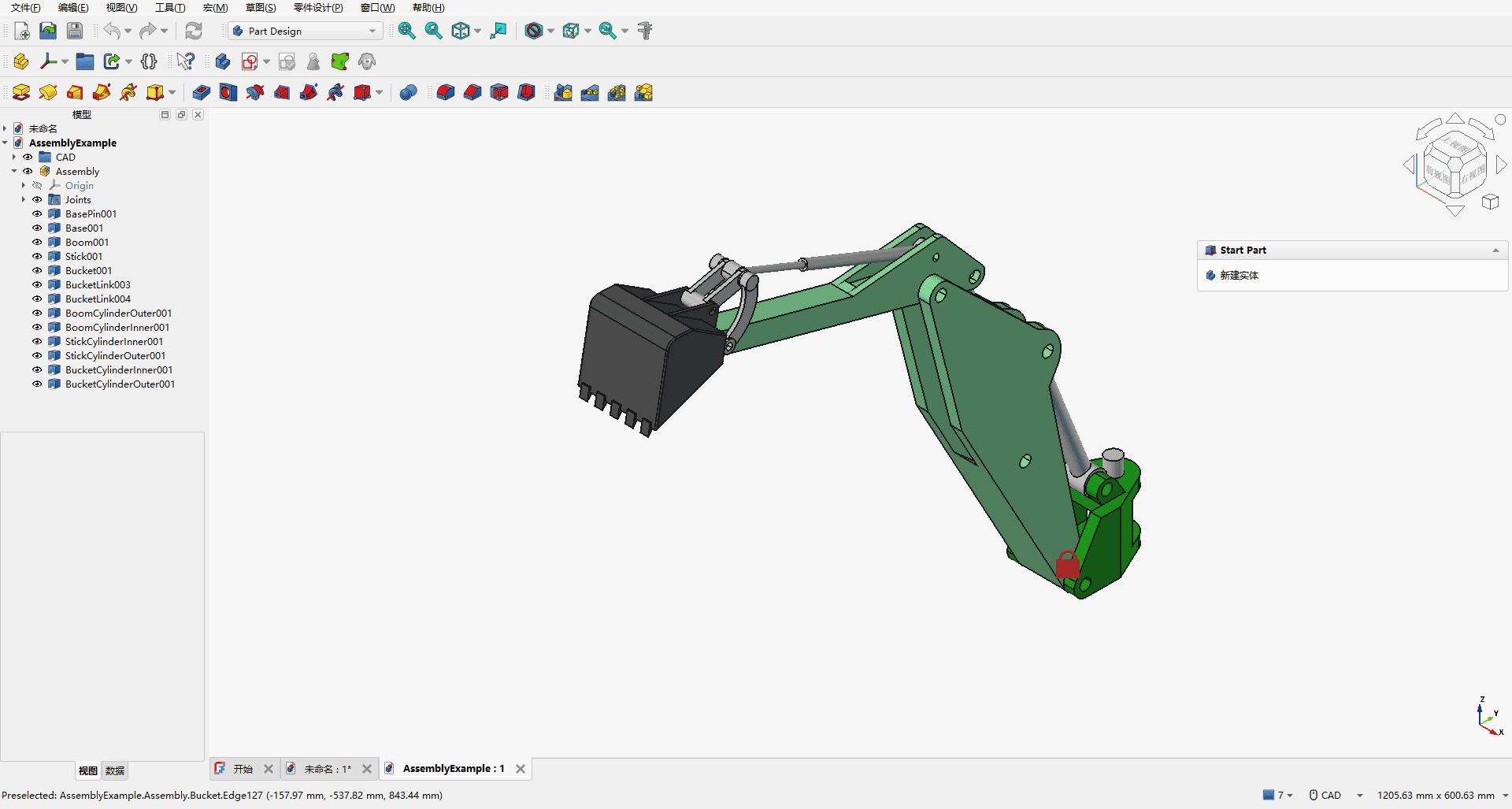This screenshot has height=809, width=1512.
Task: Collapse the Assembly tree node
Action: pyautogui.click(x=14, y=171)
